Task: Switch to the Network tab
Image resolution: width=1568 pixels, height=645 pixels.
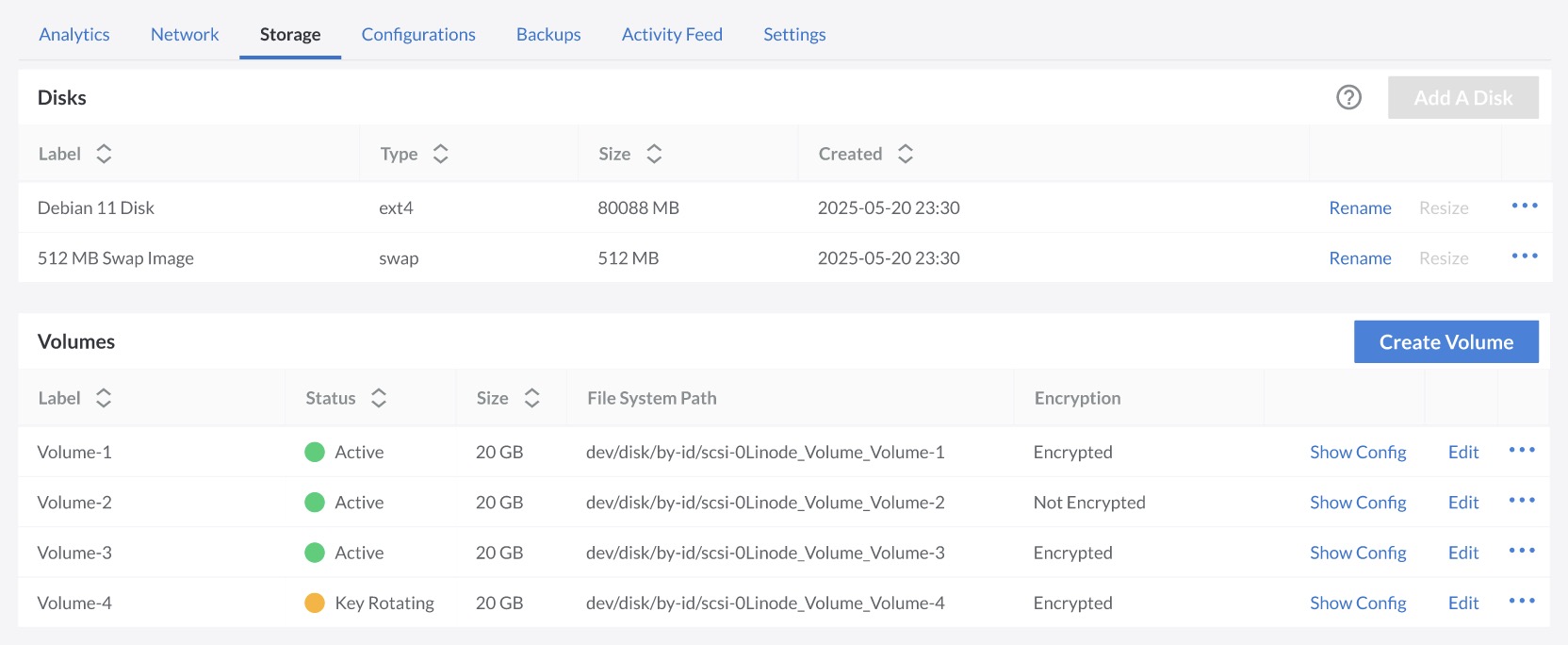Action: [x=185, y=35]
